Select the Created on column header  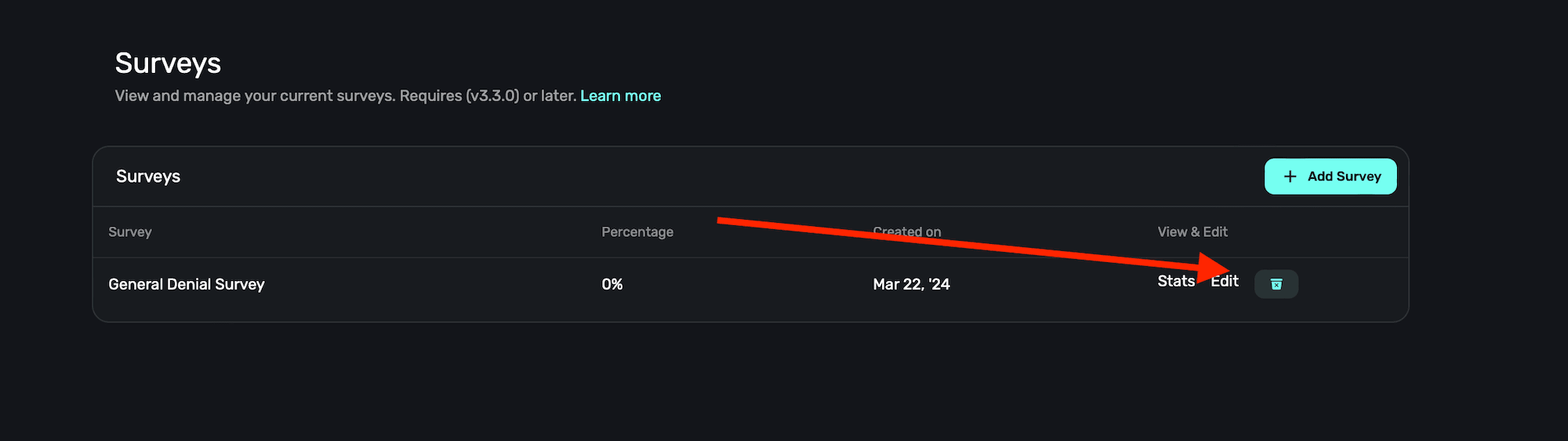pos(907,232)
